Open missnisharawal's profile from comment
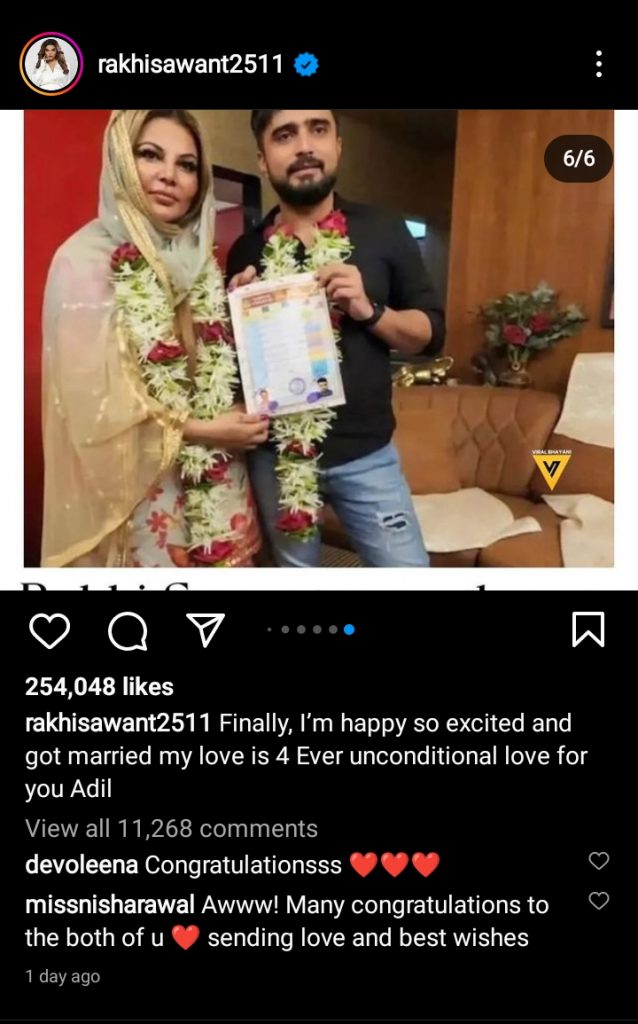This screenshot has width=638, height=1024. (x=110, y=904)
